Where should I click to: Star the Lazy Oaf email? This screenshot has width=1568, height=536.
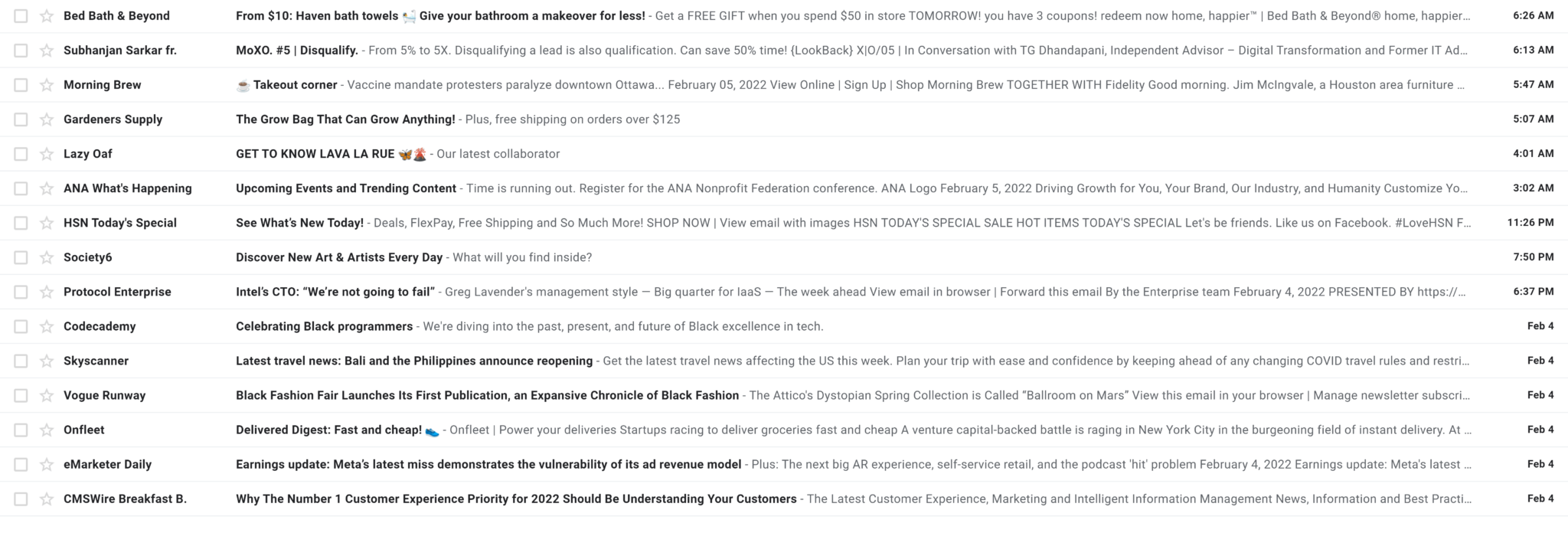tap(47, 154)
